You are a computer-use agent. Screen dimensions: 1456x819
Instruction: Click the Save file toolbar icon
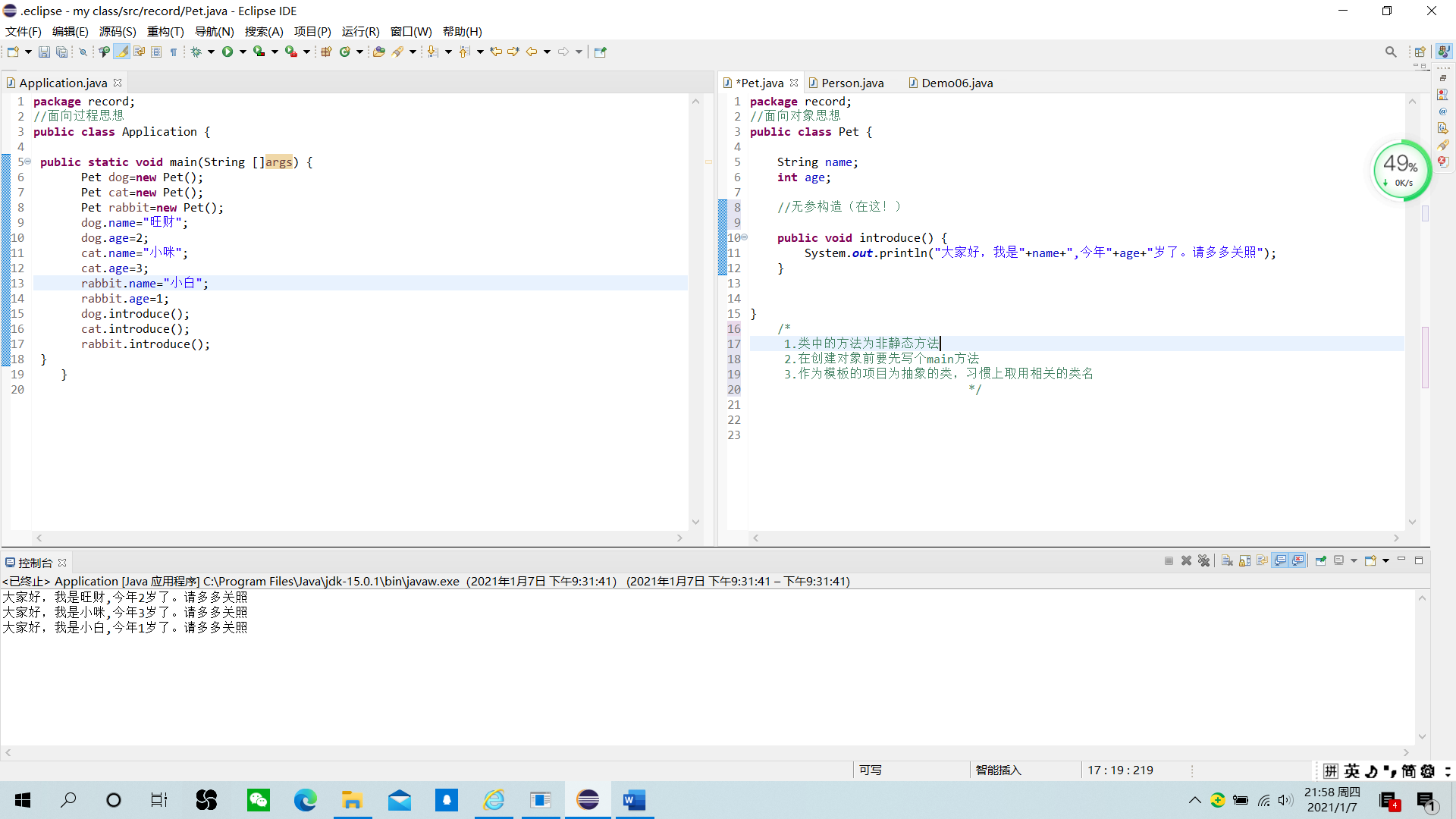[44, 52]
